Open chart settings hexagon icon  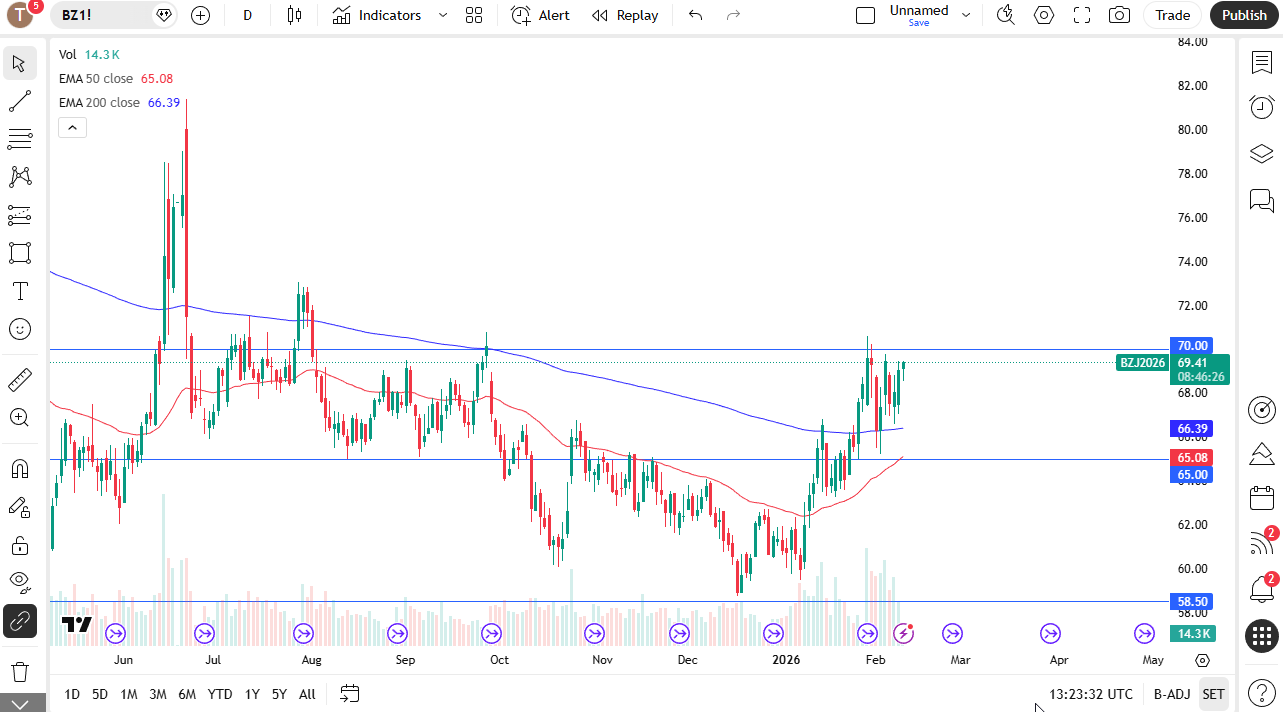coord(1044,15)
